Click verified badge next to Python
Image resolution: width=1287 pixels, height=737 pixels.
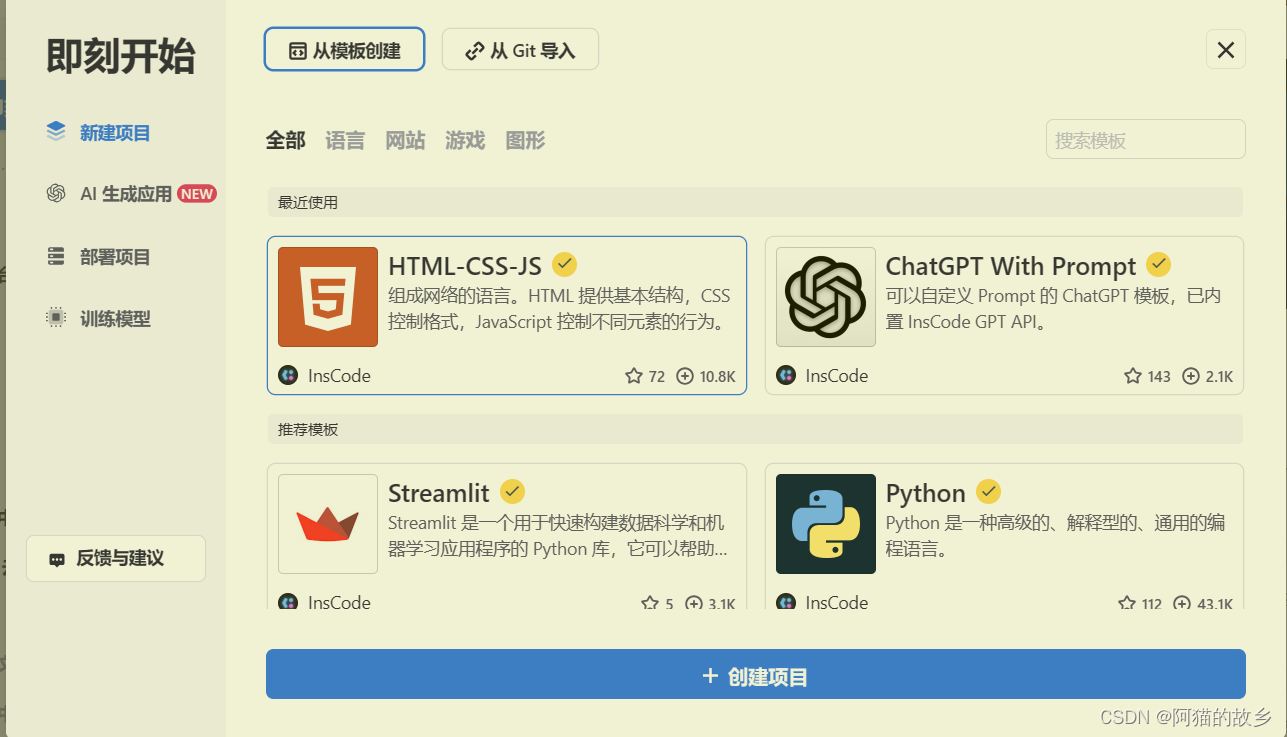click(x=988, y=492)
